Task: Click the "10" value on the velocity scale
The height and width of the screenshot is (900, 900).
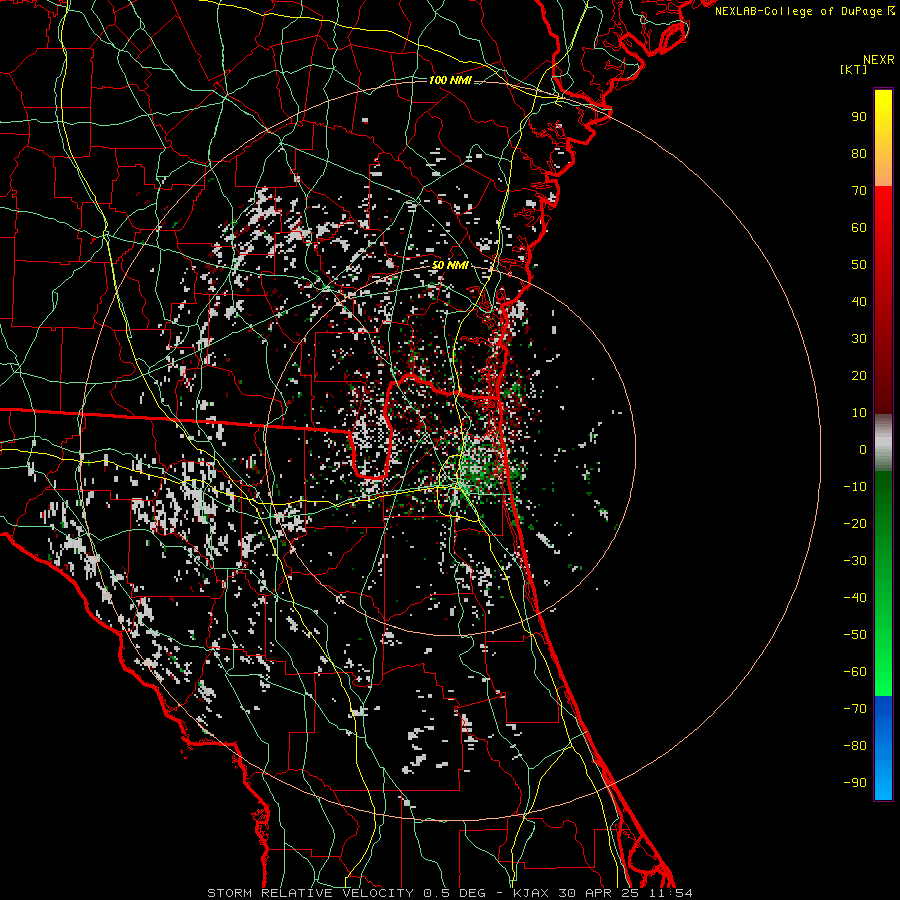Action: point(859,413)
